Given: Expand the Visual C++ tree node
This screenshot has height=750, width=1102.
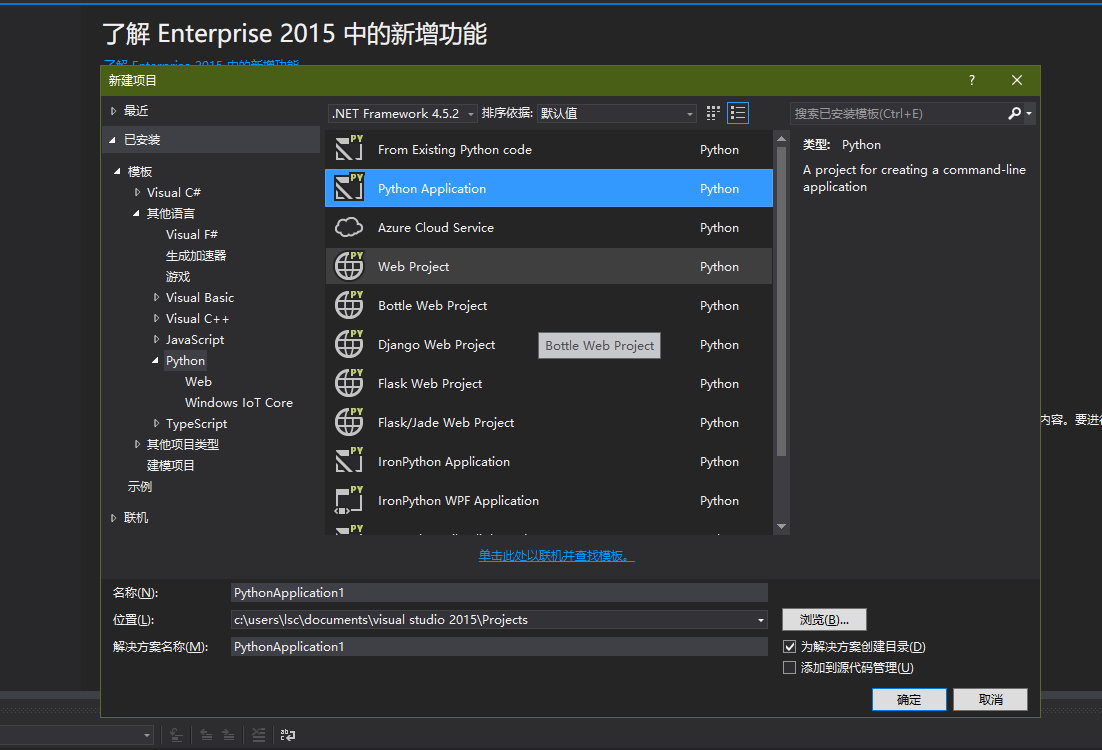Looking at the screenshot, I should point(156,318).
